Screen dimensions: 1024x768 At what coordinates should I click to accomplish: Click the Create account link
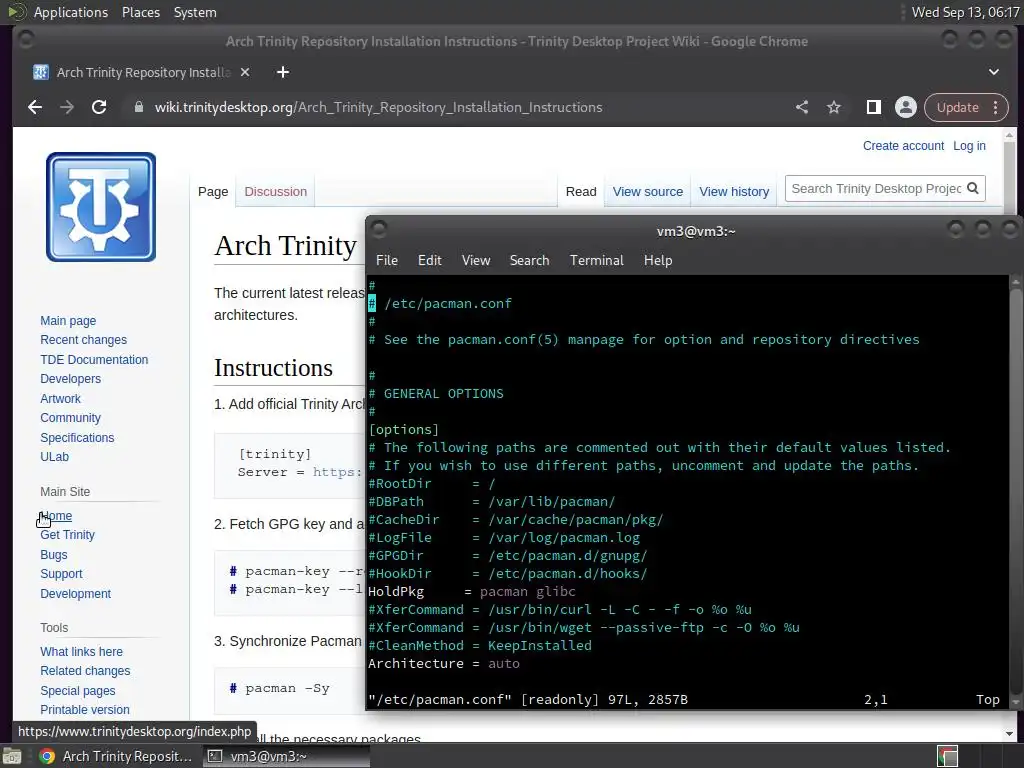[x=903, y=146]
